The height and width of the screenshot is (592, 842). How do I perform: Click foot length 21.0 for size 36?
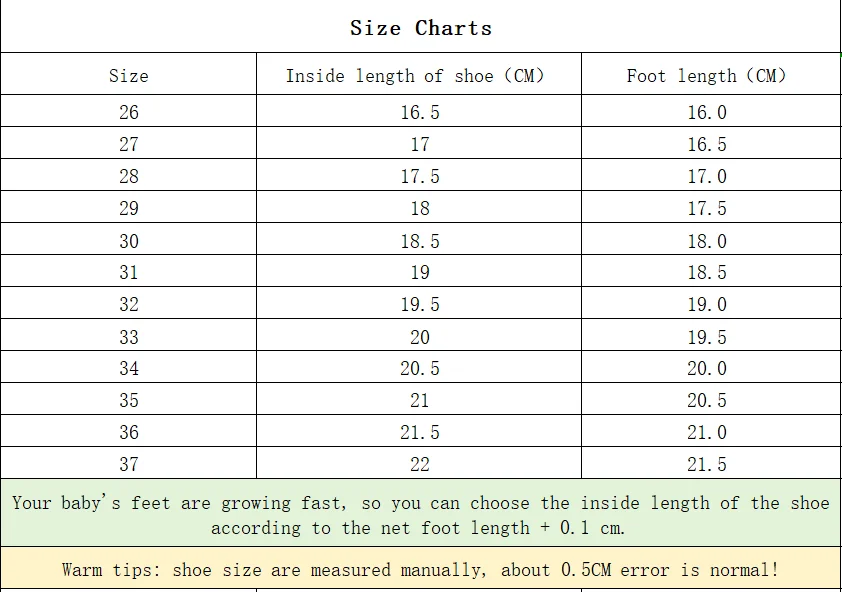707,432
